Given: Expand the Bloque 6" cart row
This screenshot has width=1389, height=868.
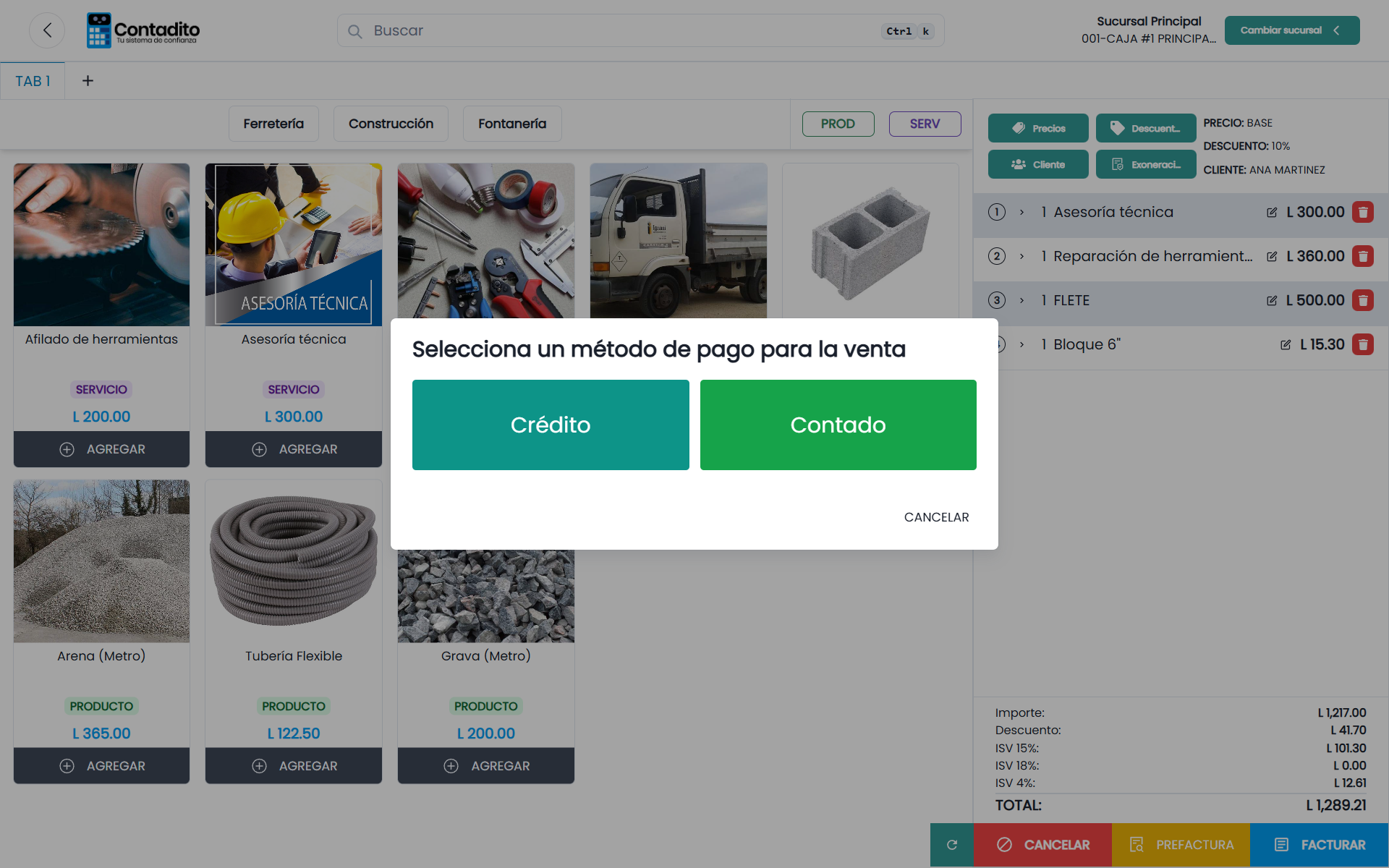Looking at the screenshot, I should click(1021, 344).
